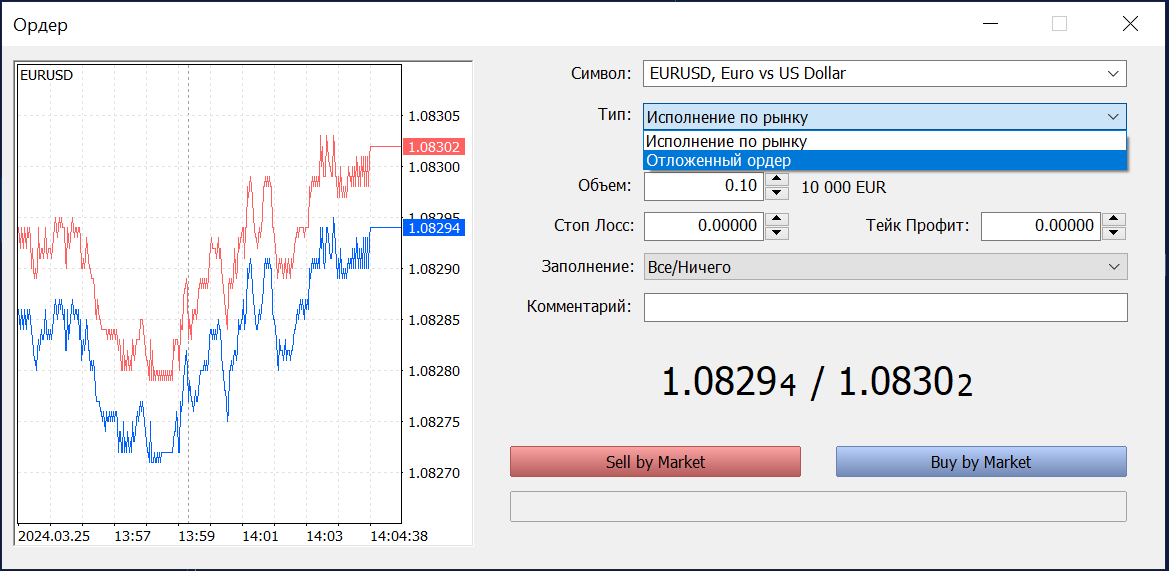Raise Стоп Лосс with up arrow
The height and width of the screenshot is (571, 1169).
[x=778, y=219]
